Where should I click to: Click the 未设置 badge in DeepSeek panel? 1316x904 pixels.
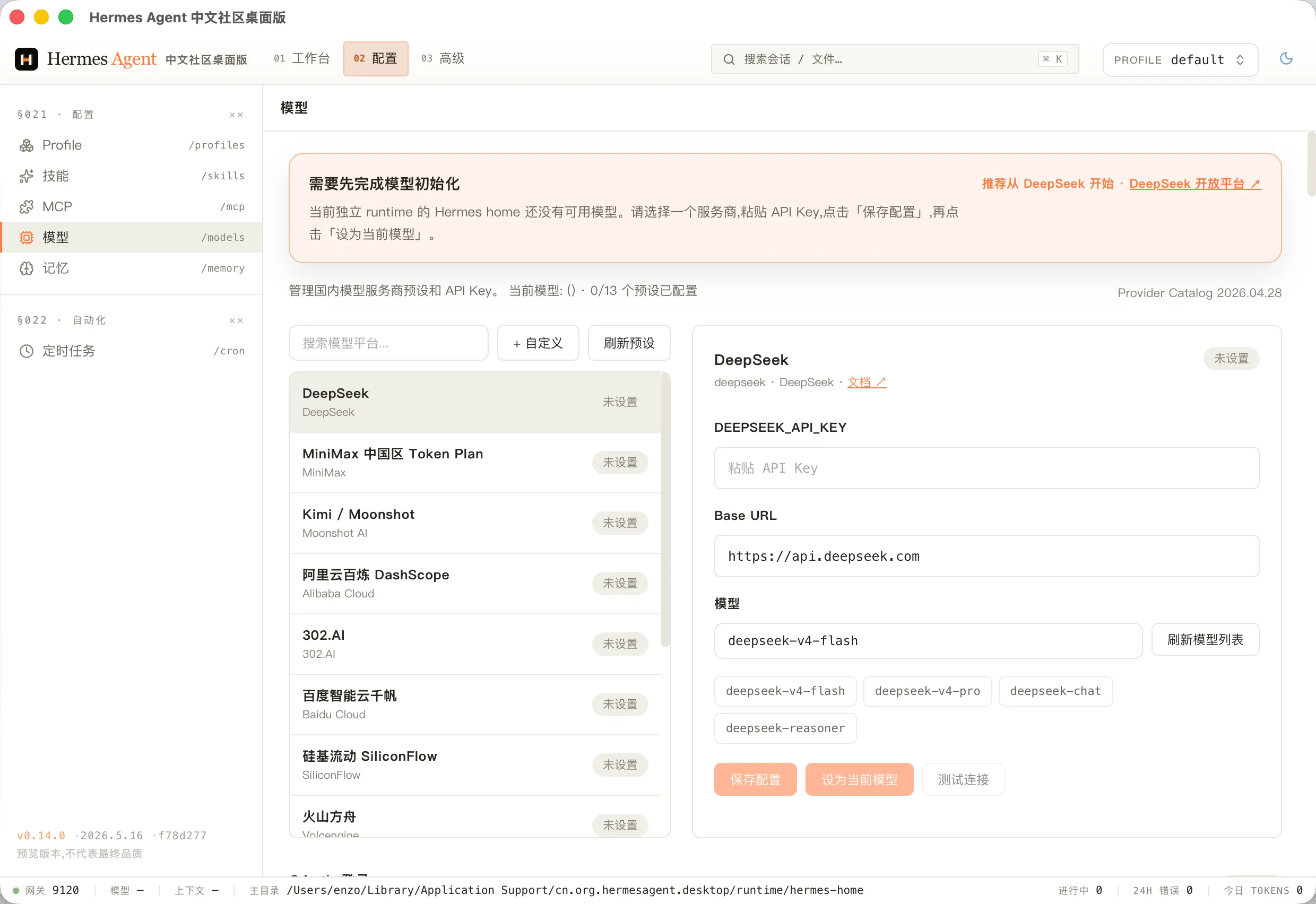[x=1231, y=359]
